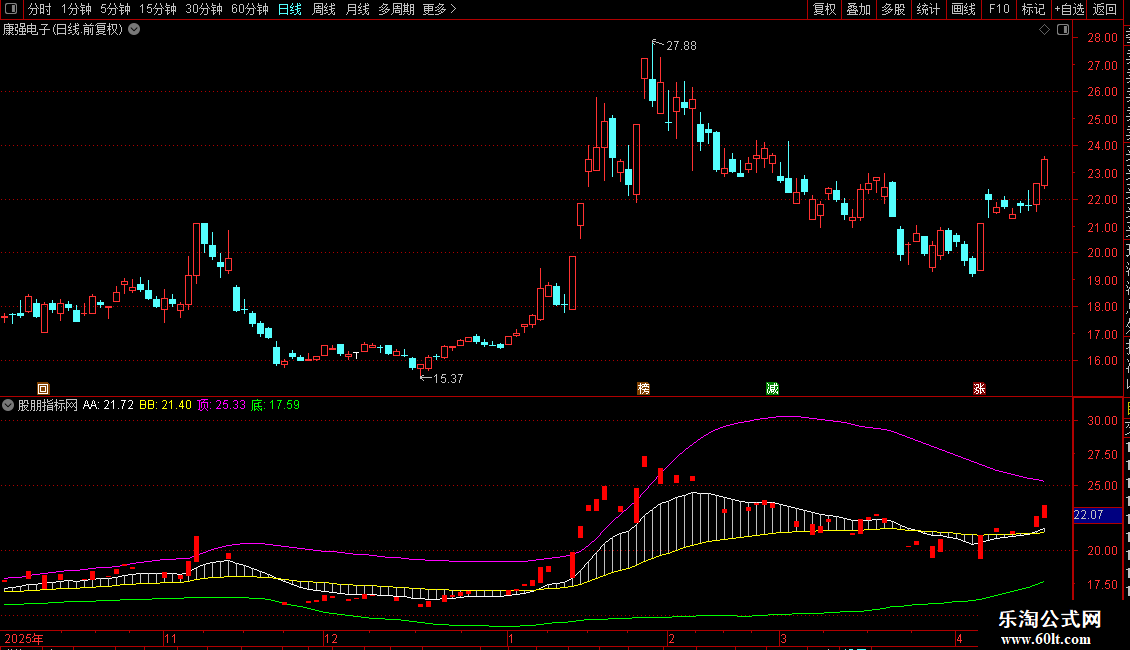The image size is (1130, 650).
Task: Click the 复权 adjustment button
Action: (824, 9)
